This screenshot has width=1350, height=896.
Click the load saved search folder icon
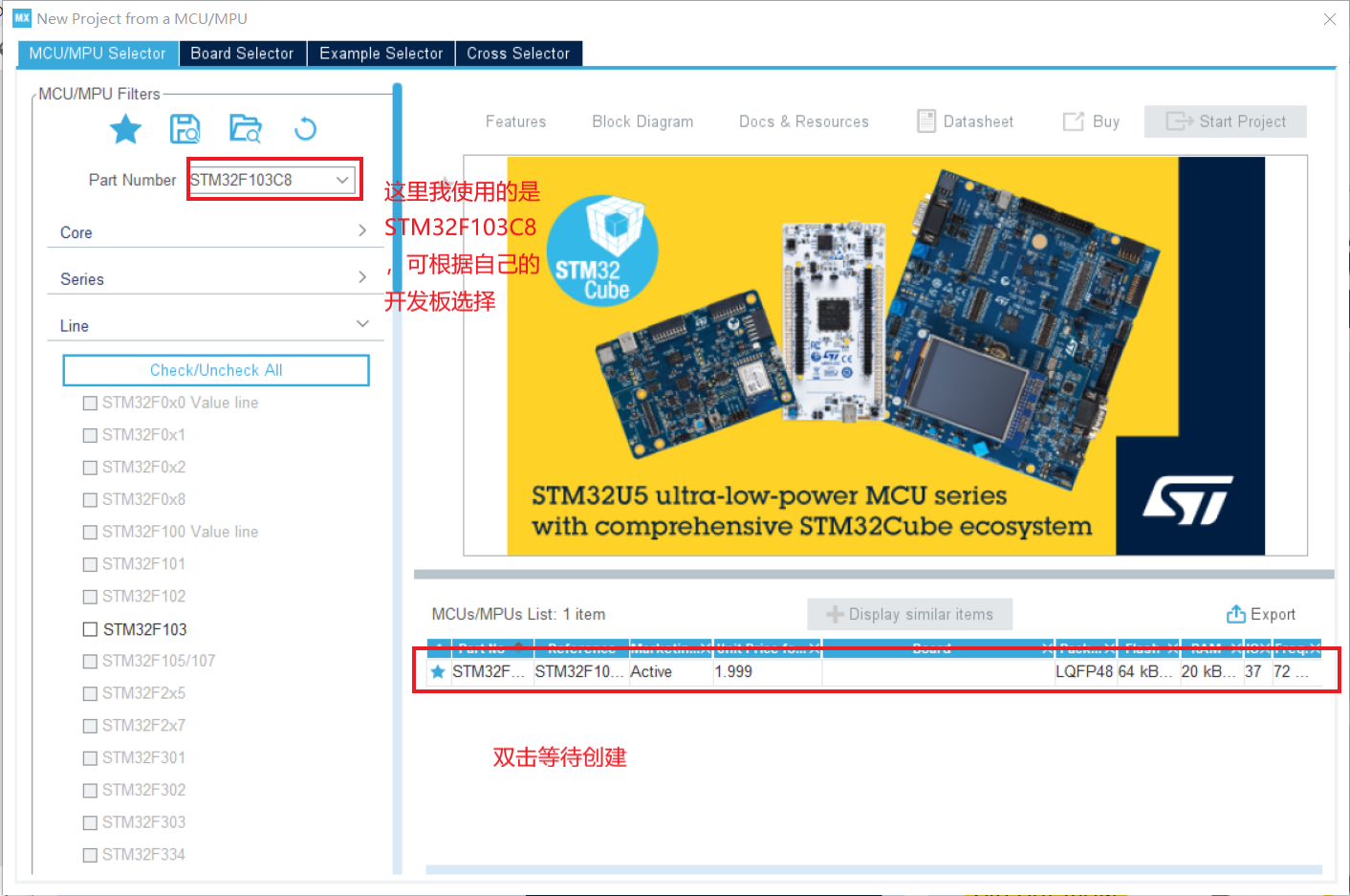[246, 128]
